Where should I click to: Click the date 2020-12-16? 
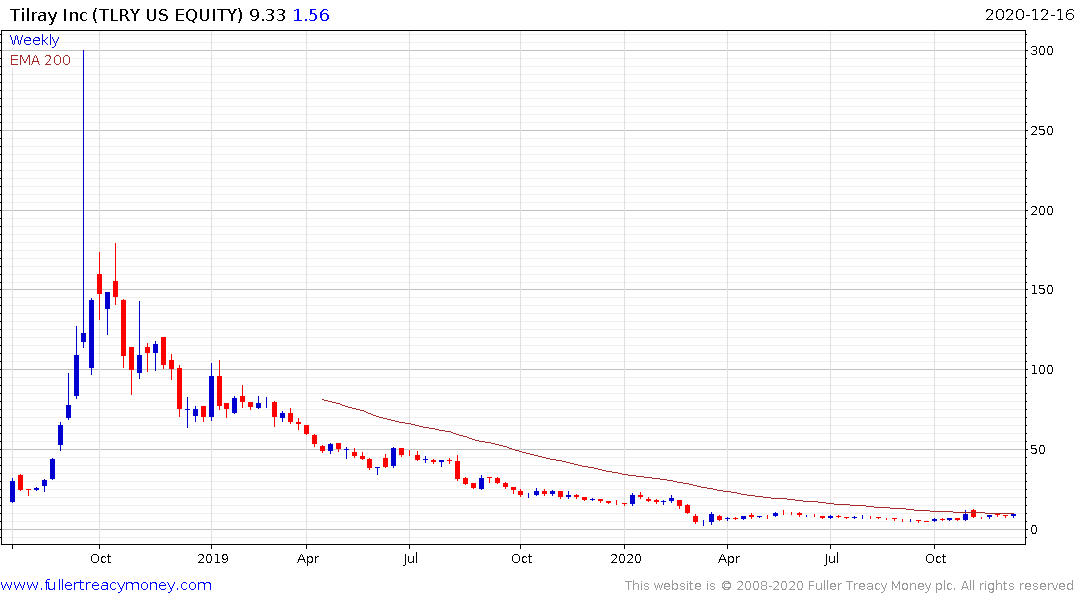1029,15
